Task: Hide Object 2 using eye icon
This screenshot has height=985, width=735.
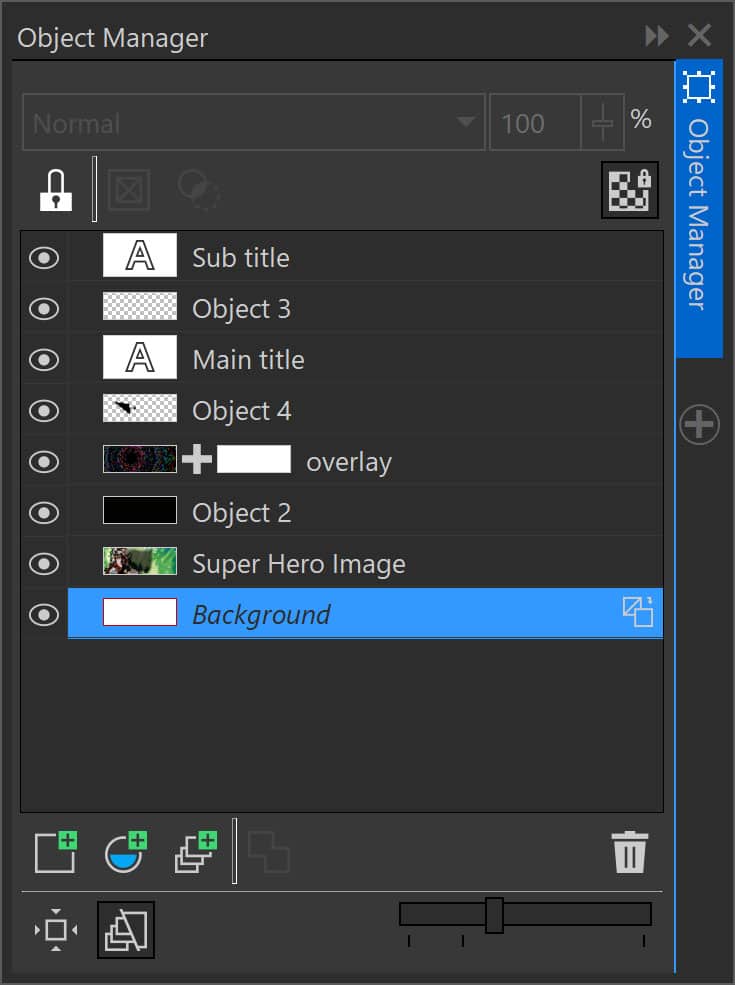Action: tap(44, 513)
